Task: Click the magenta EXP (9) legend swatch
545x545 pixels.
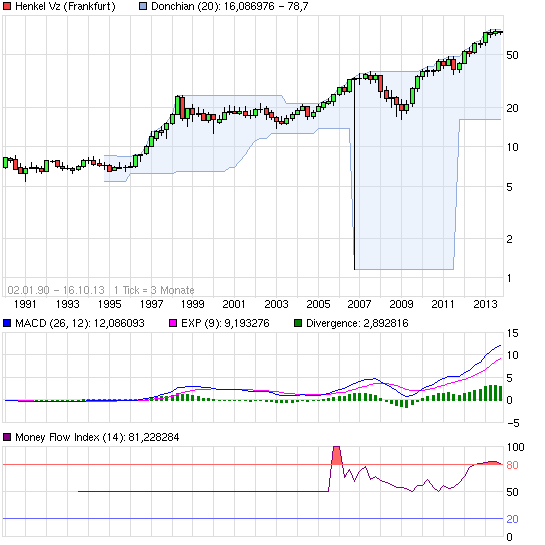Action: 173,323
